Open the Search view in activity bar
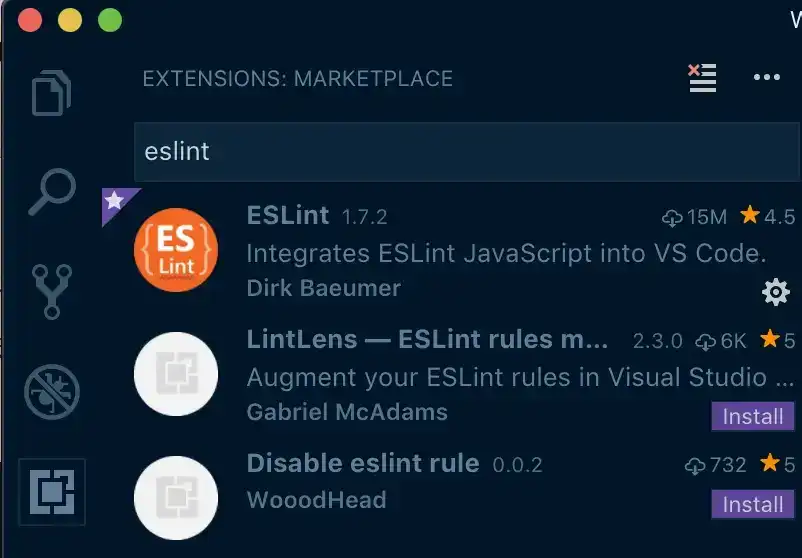Image resolution: width=802 pixels, height=558 pixels. [x=52, y=192]
